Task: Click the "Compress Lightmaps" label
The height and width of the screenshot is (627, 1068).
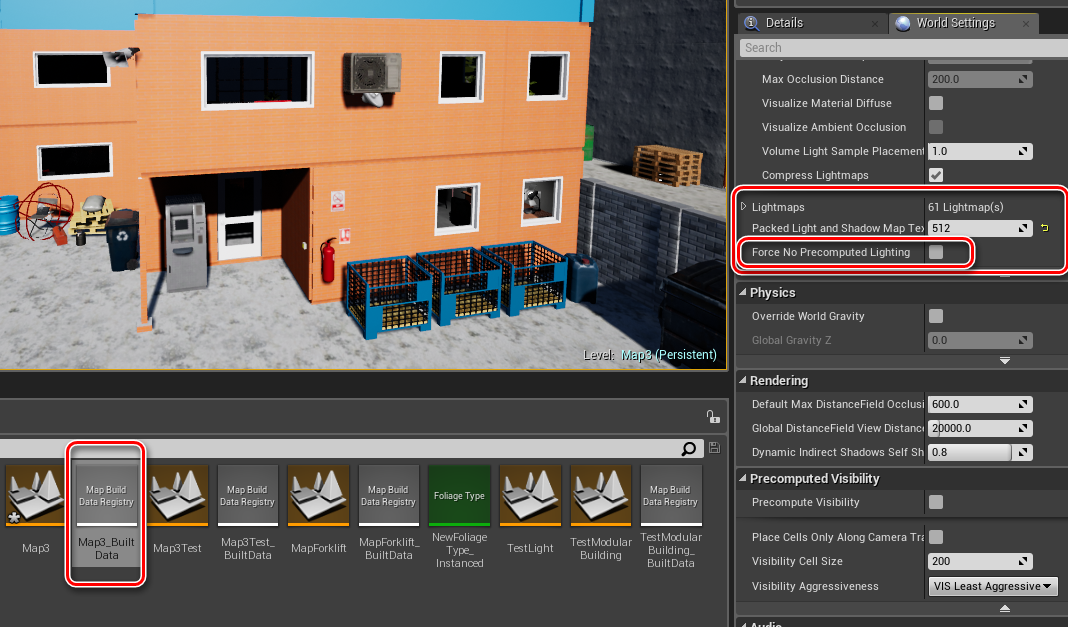Action: [815, 175]
